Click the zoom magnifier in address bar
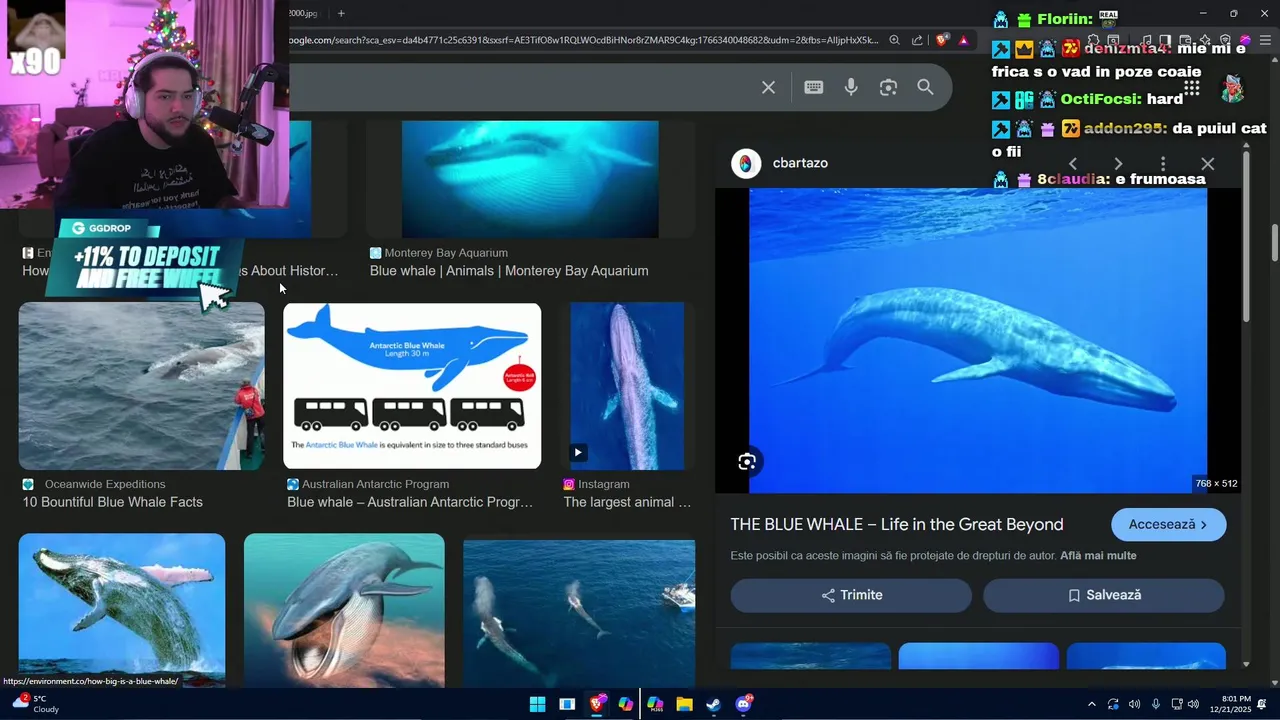This screenshot has height=720, width=1280. coord(895,40)
